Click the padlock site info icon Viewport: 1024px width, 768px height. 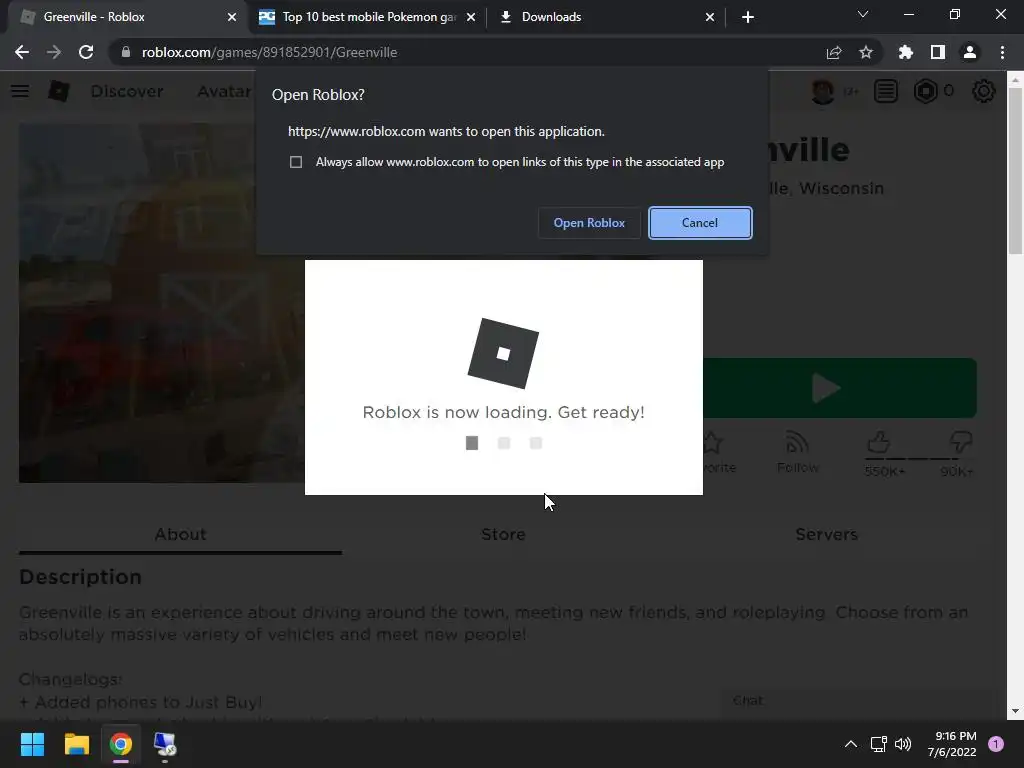[126, 52]
